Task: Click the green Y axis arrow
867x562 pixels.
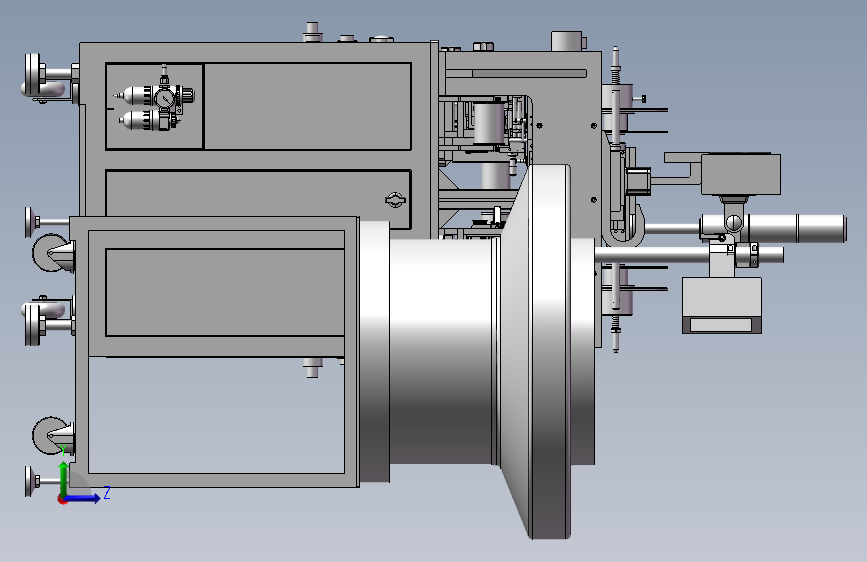Action: (x=64, y=480)
